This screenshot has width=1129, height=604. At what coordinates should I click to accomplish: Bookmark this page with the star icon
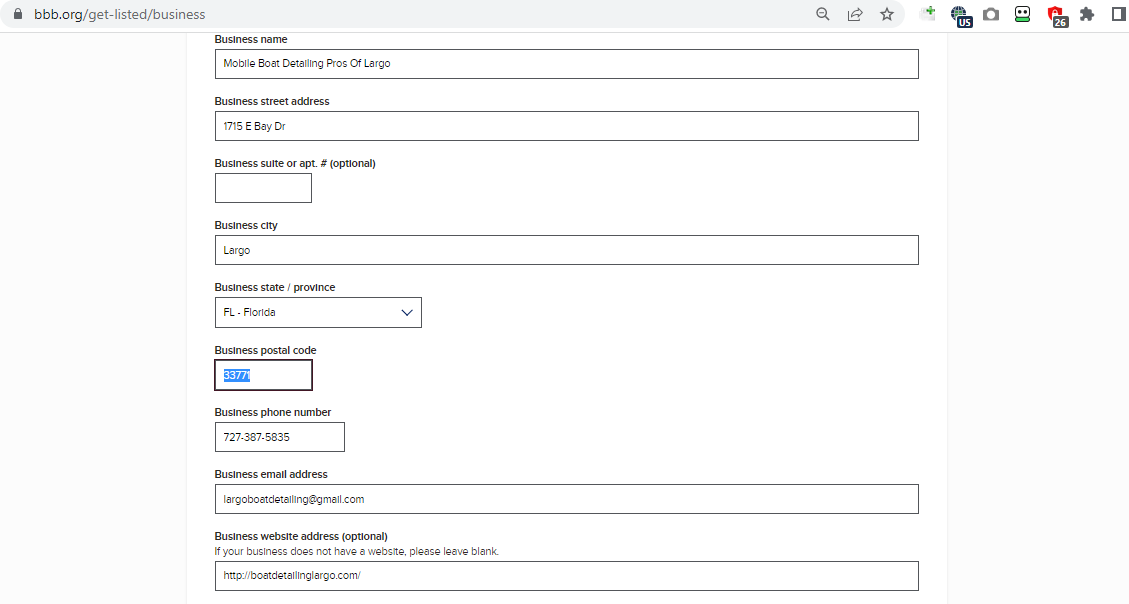pyautogui.click(x=887, y=14)
